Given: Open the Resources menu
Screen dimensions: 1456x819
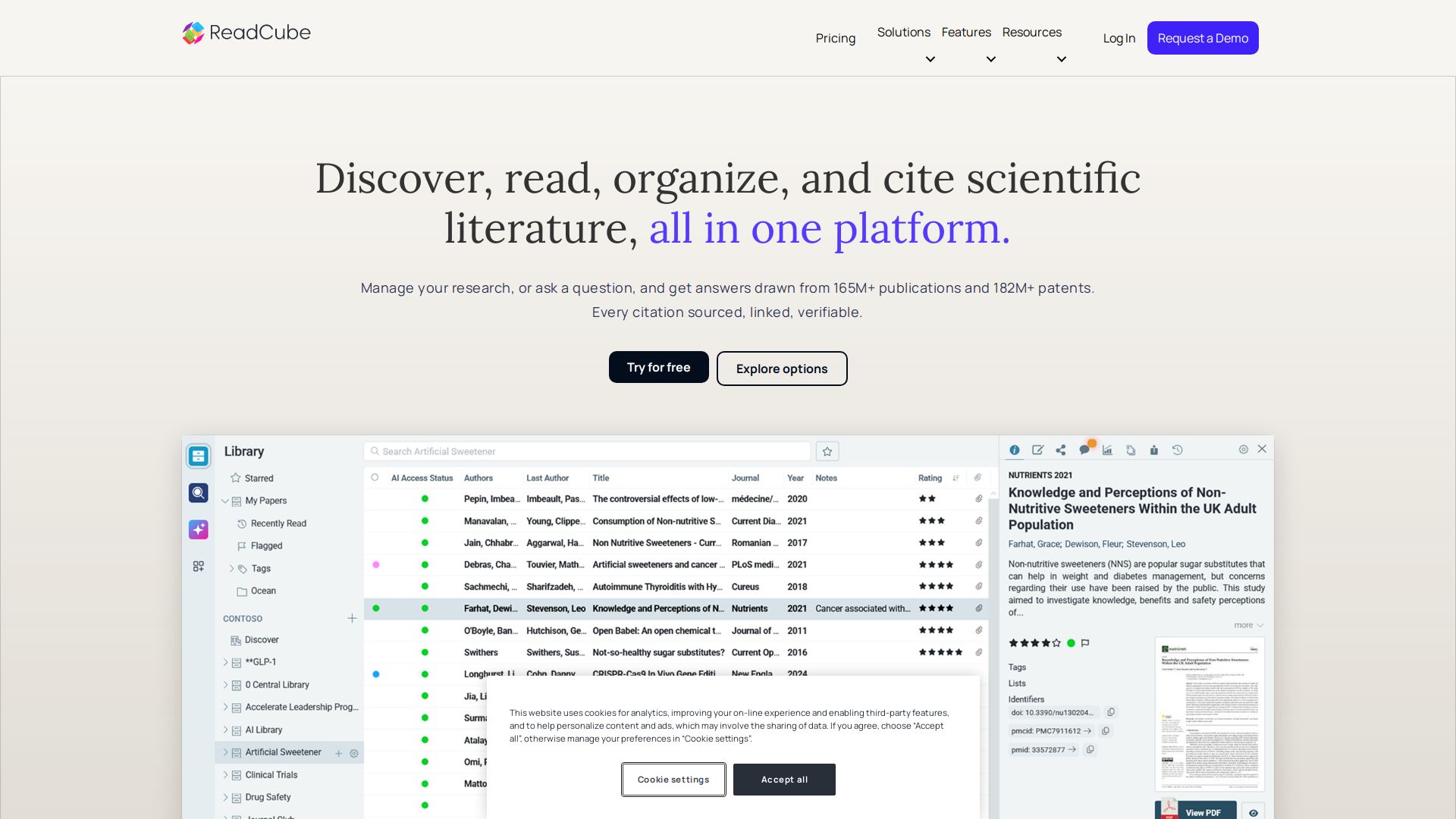Looking at the screenshot, I should 1031,32.
